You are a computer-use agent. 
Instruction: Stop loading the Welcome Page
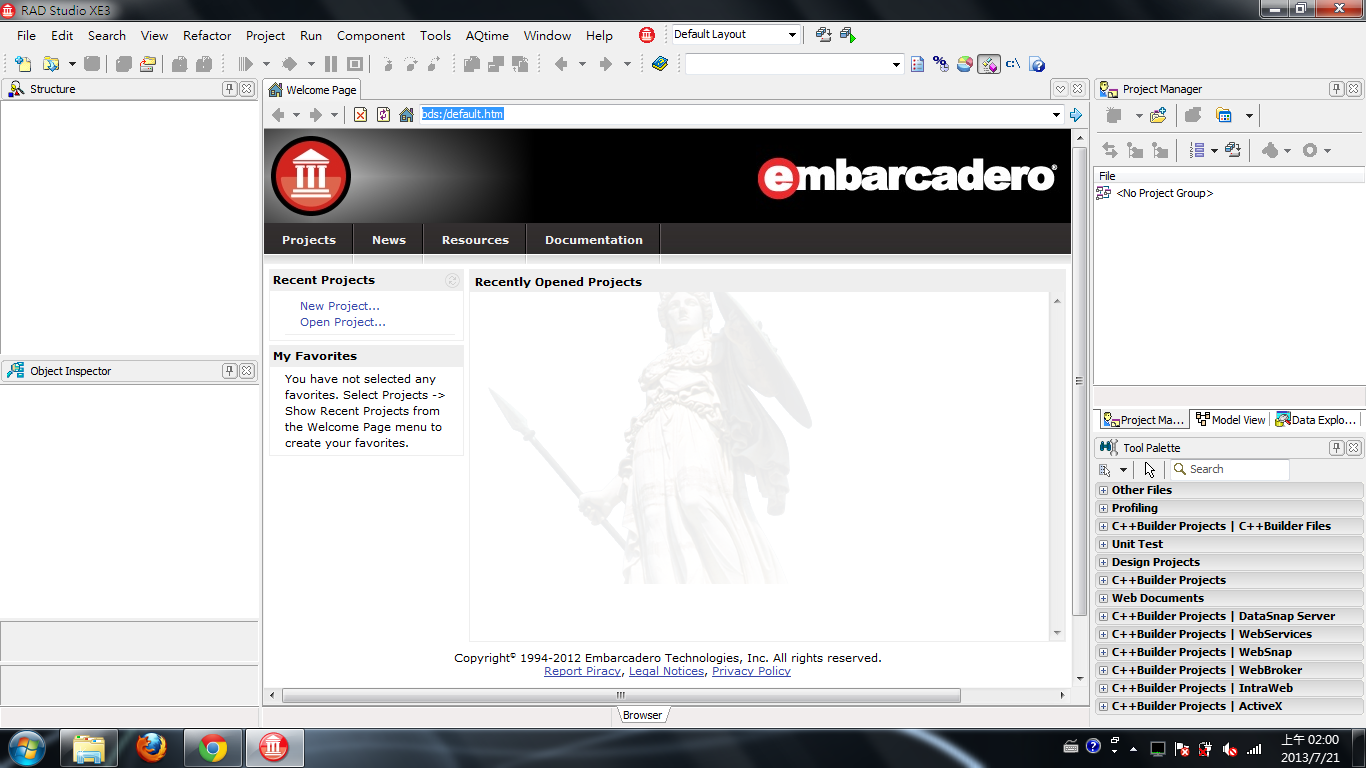(x=361, y=115)
